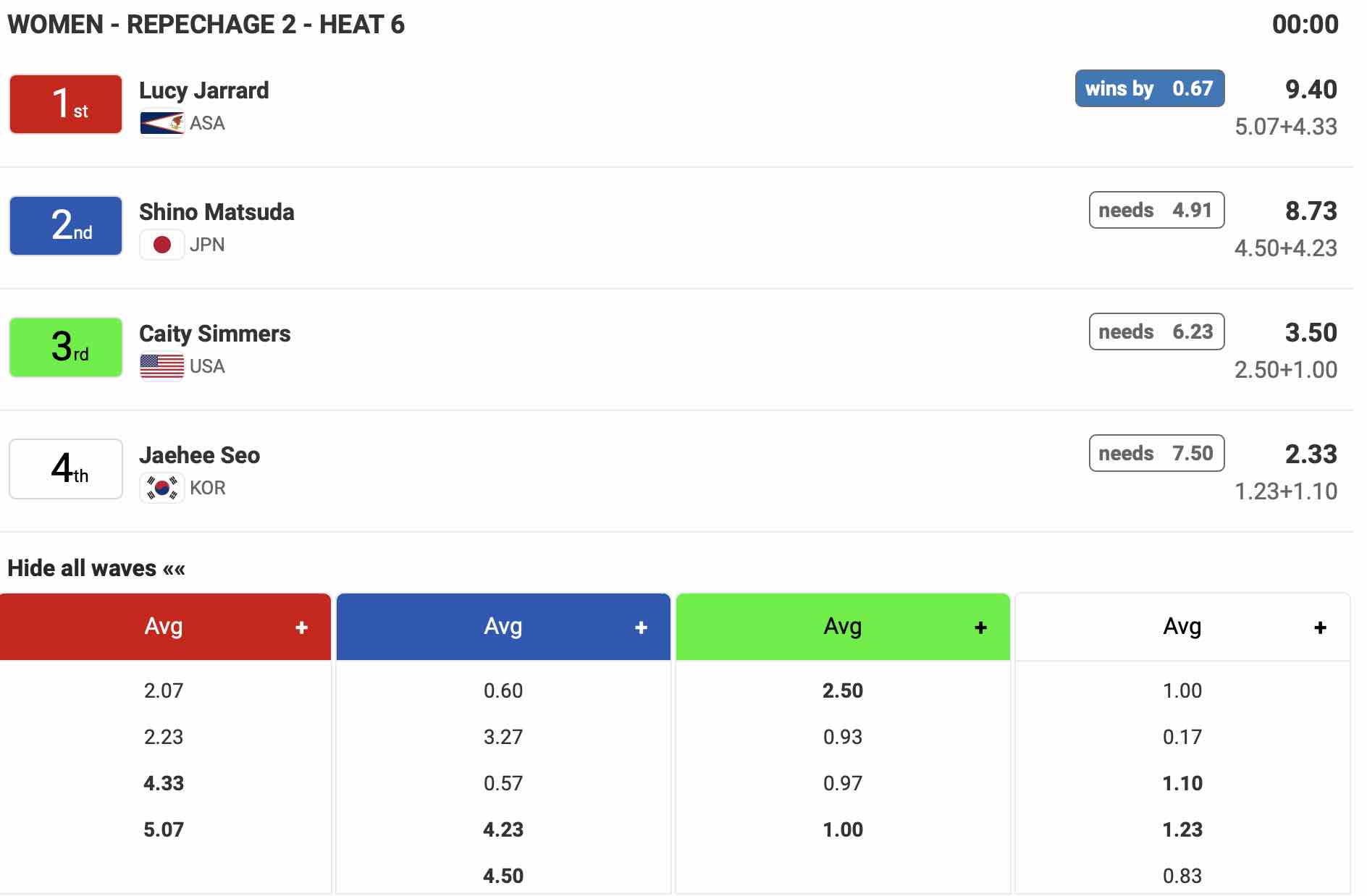Click the red 1st place badge
Image resolution: width=1367 pixels, height=896 pixels.
66,104
